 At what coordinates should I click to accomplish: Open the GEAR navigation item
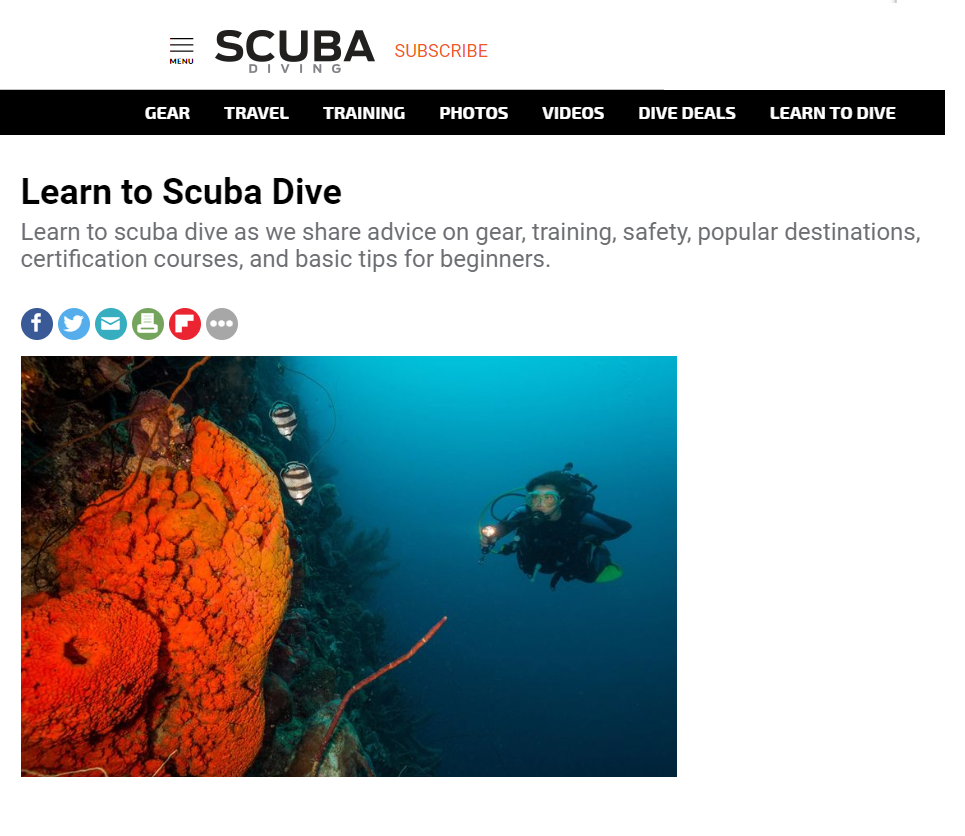click(x=167, y=113)
